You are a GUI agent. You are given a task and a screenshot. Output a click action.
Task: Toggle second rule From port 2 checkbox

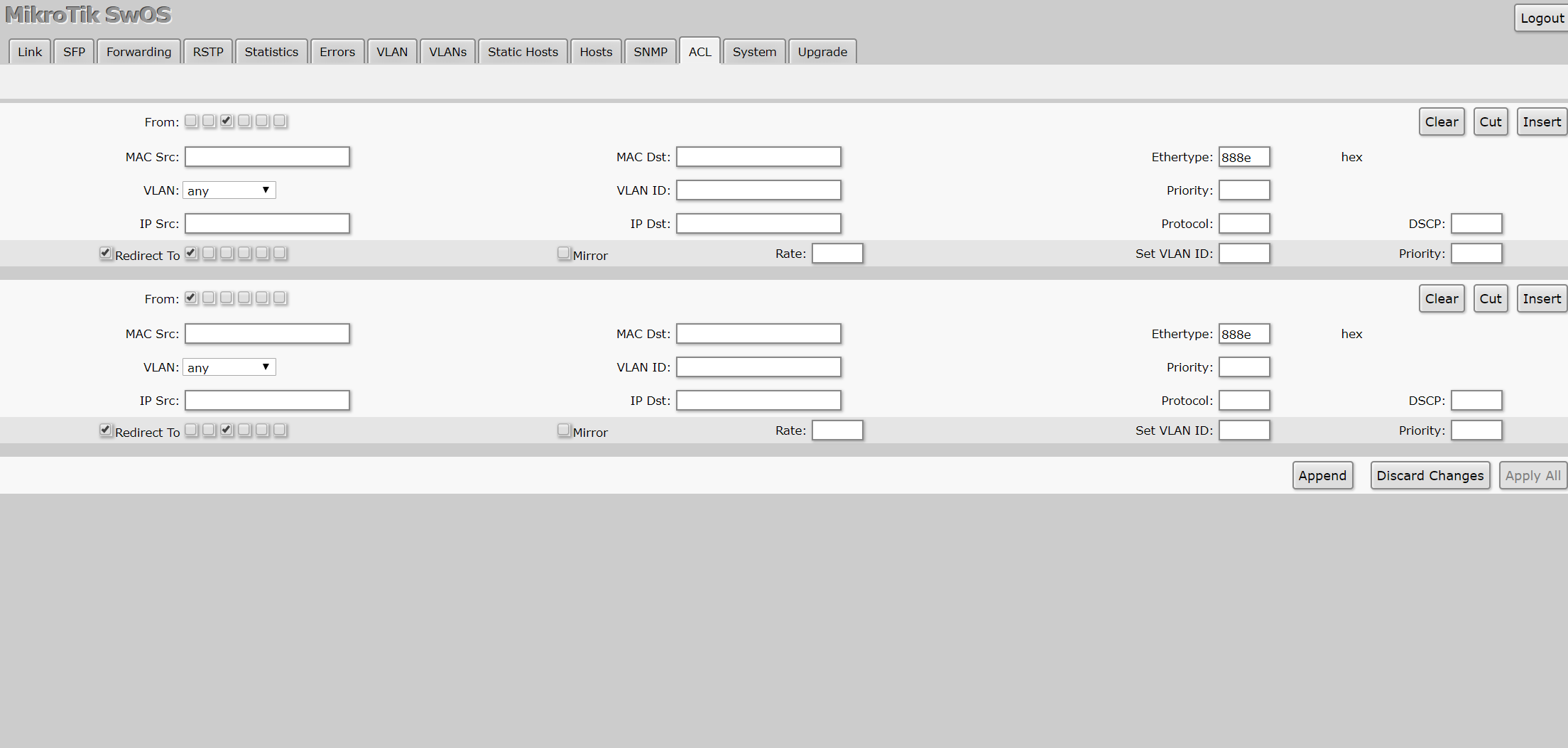pos(209,298)
